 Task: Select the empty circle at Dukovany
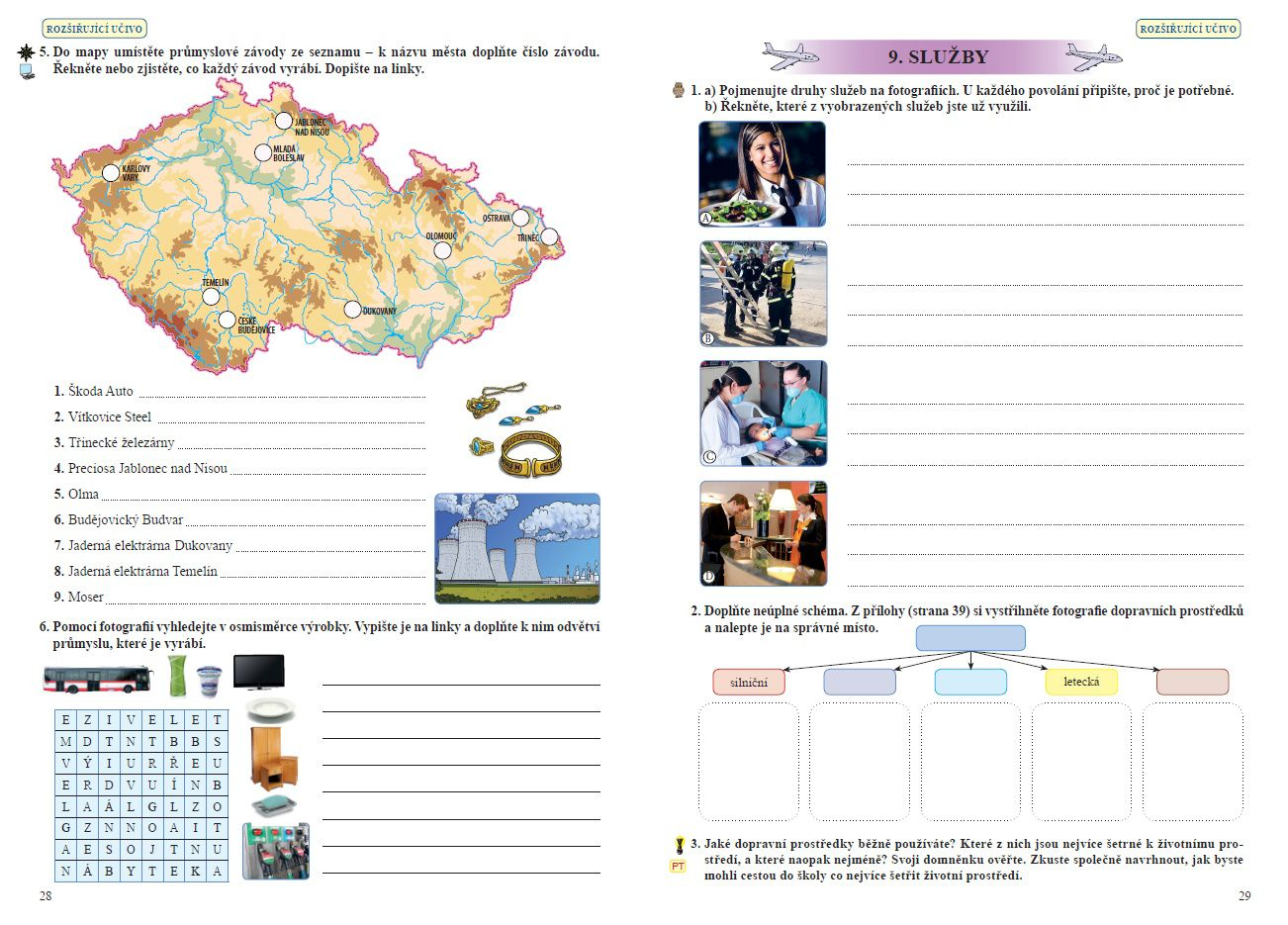tap(352, 310)
